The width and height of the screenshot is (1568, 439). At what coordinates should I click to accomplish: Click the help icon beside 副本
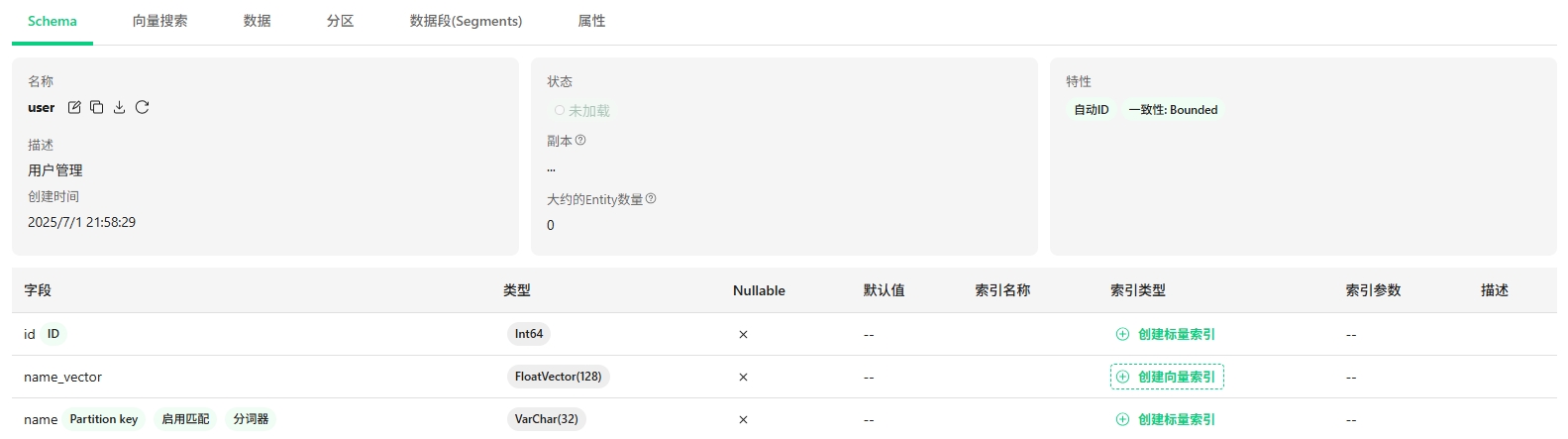tap(580, 141)
